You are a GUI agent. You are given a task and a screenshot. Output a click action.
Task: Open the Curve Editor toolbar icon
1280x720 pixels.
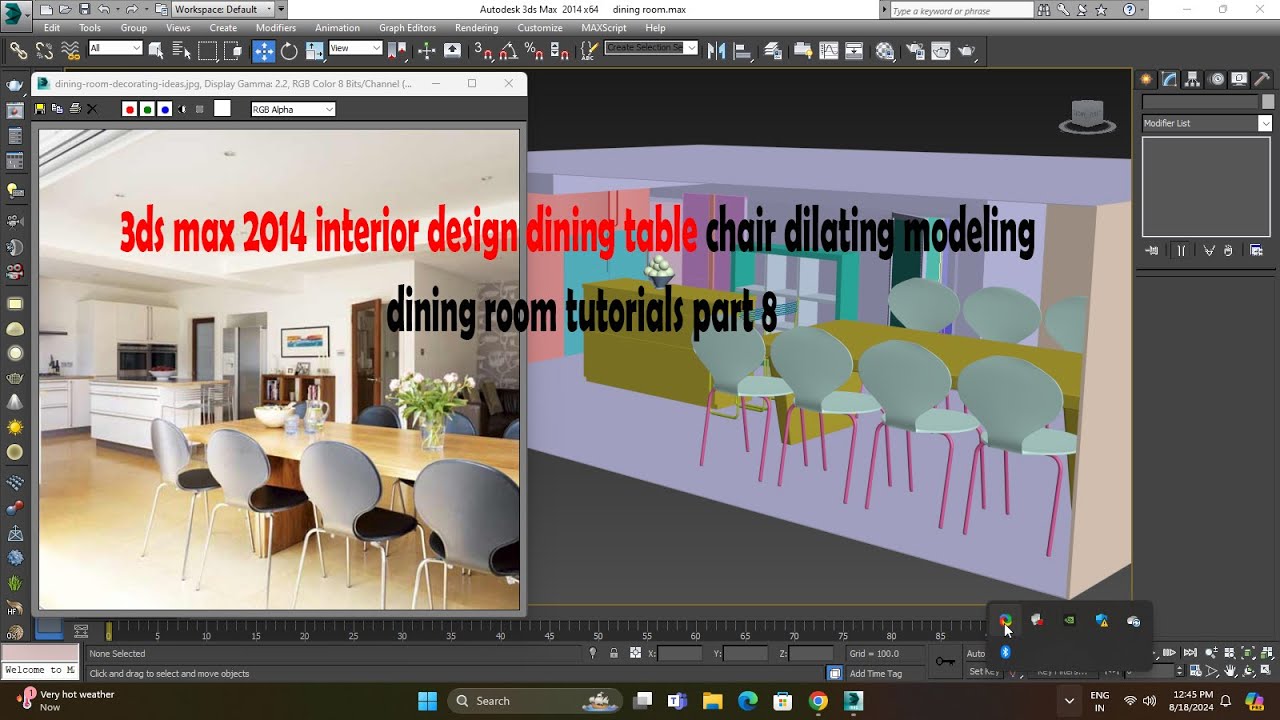coord(829,51)
